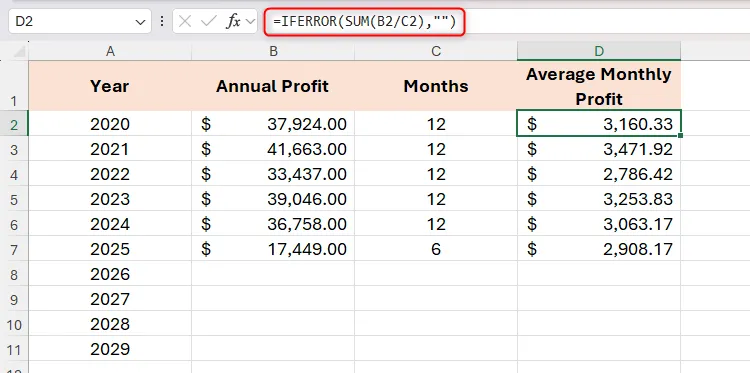Viewport: 750px width, 373px height.
Task: Click the Select All corner triangle
Action: pyautogui.click(x=20, y=51)
